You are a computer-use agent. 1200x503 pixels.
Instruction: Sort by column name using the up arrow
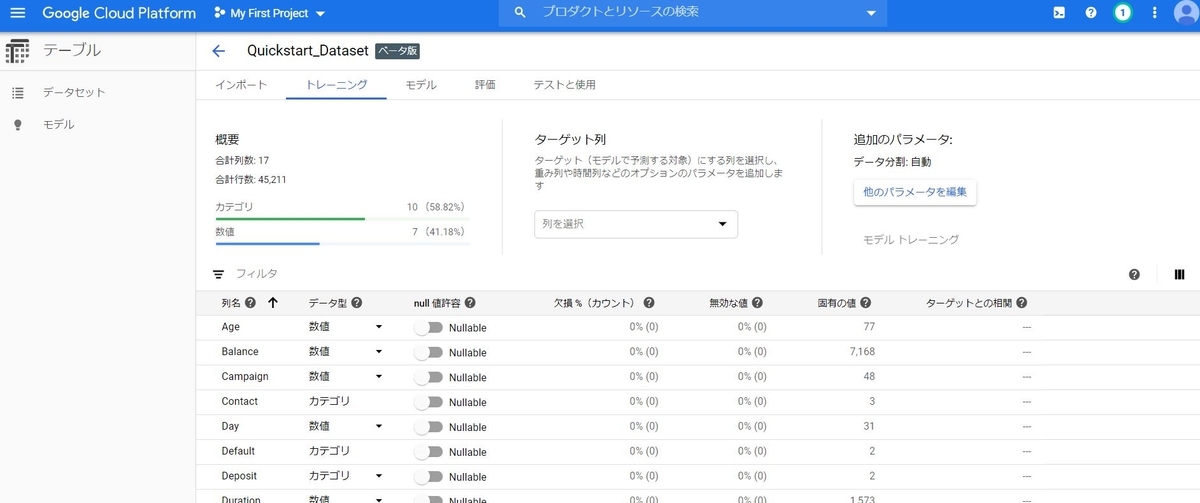[x=273, y=303]
